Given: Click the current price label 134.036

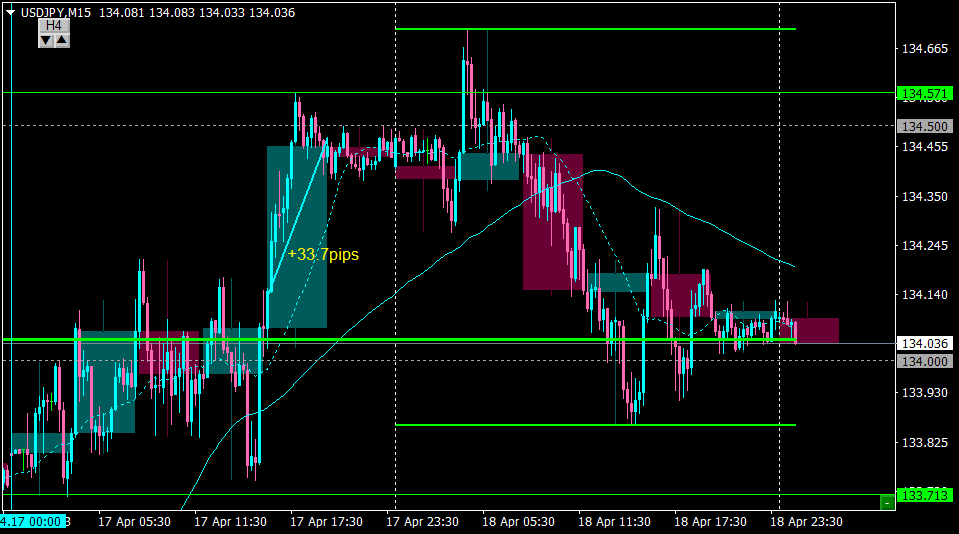Looking at the screenshot, I should click(x=925, y=344).
